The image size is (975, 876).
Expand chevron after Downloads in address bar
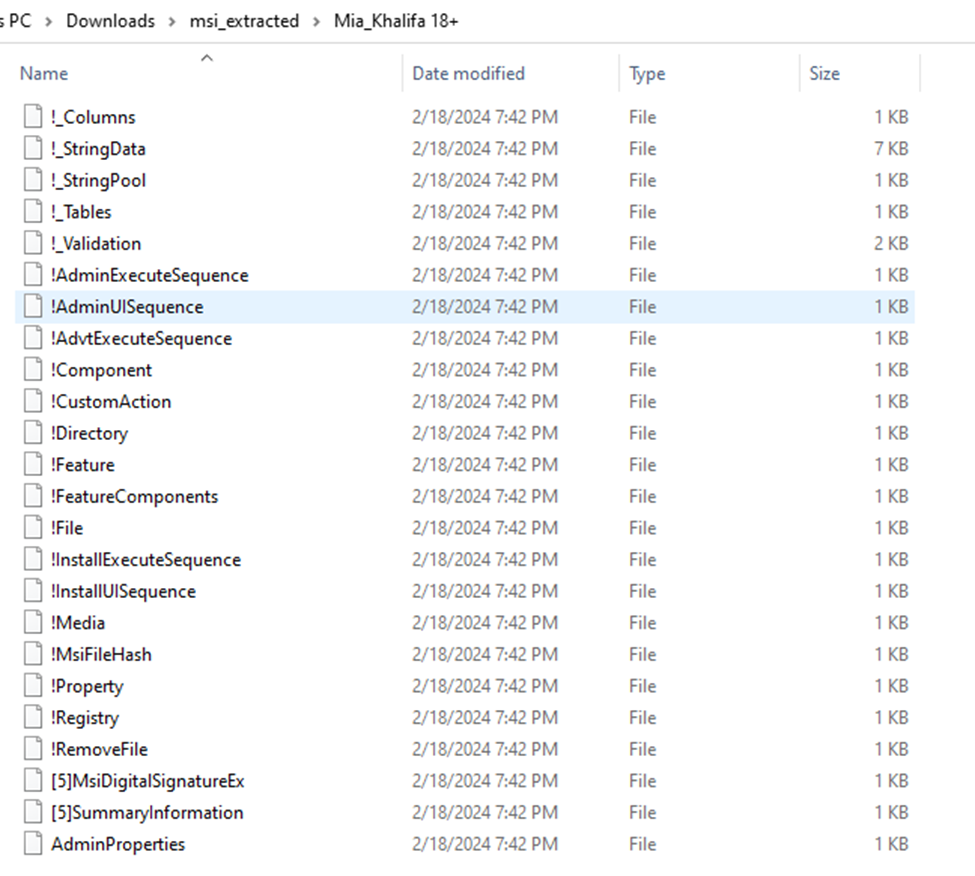pos(172,21)
